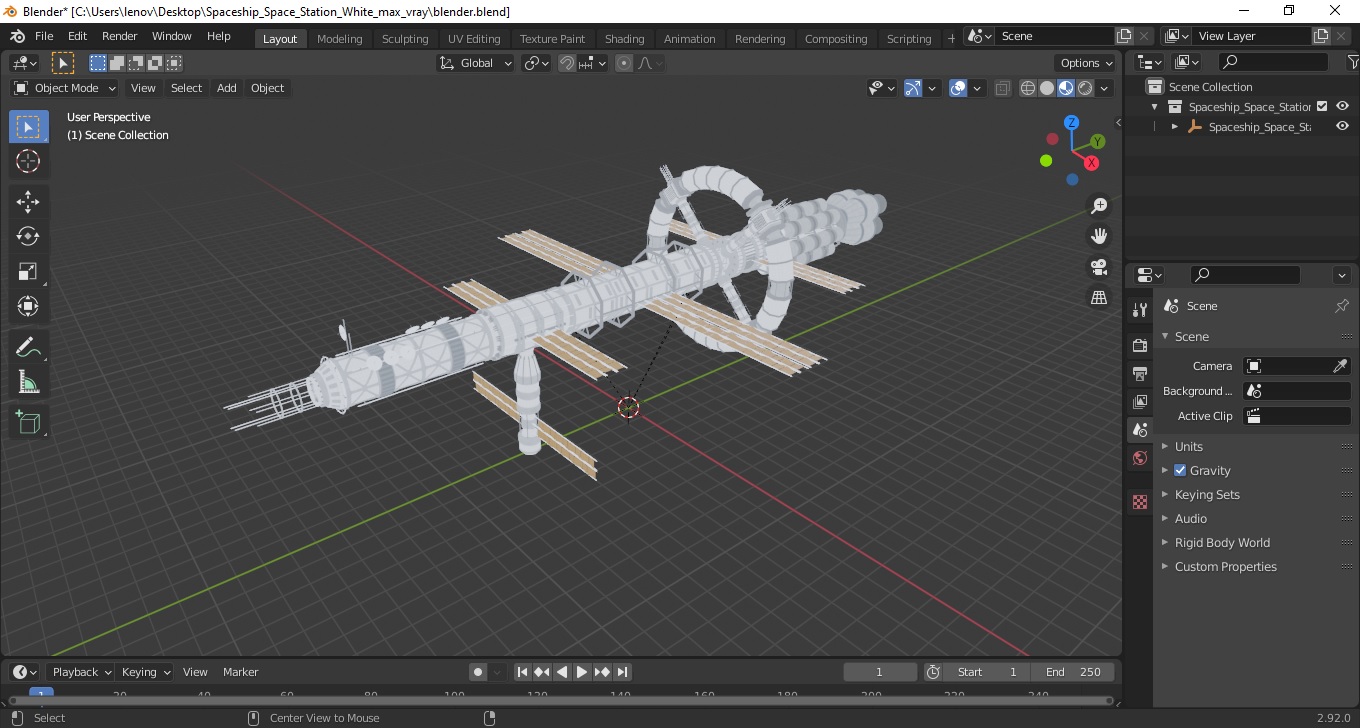Viewport: 1360px width, 728px height.
Task: Open the File menu
Action: [44, 36]
